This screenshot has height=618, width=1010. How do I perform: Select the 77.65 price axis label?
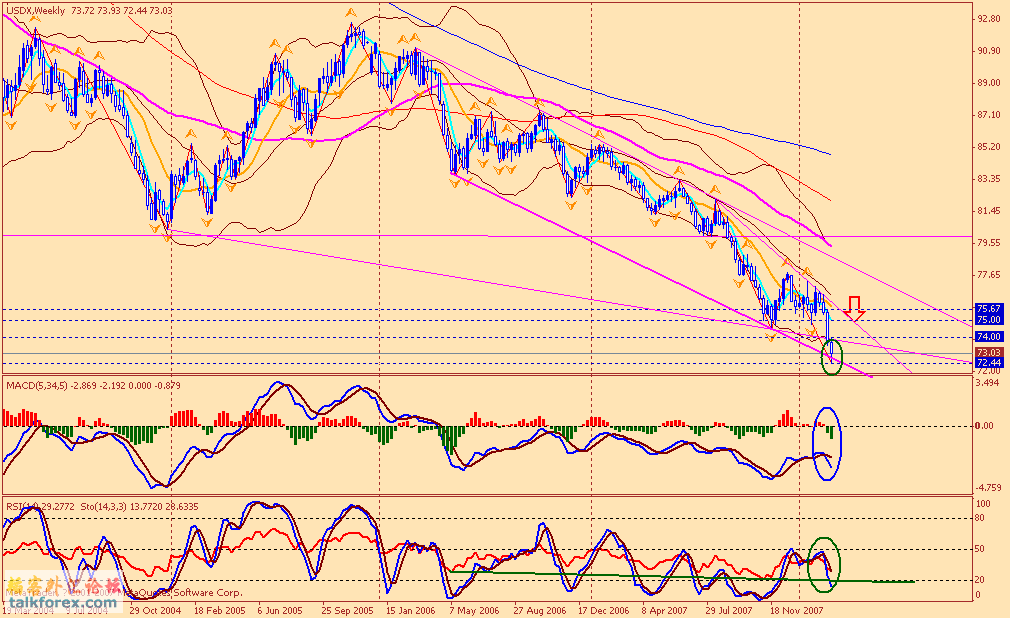point(989,275)
